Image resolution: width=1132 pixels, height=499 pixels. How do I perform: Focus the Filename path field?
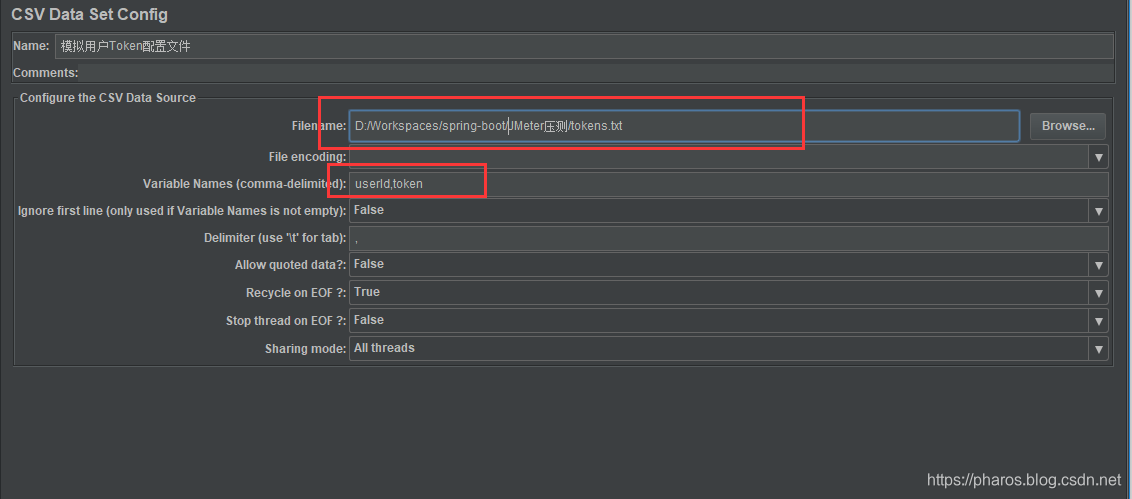point(684,126)
